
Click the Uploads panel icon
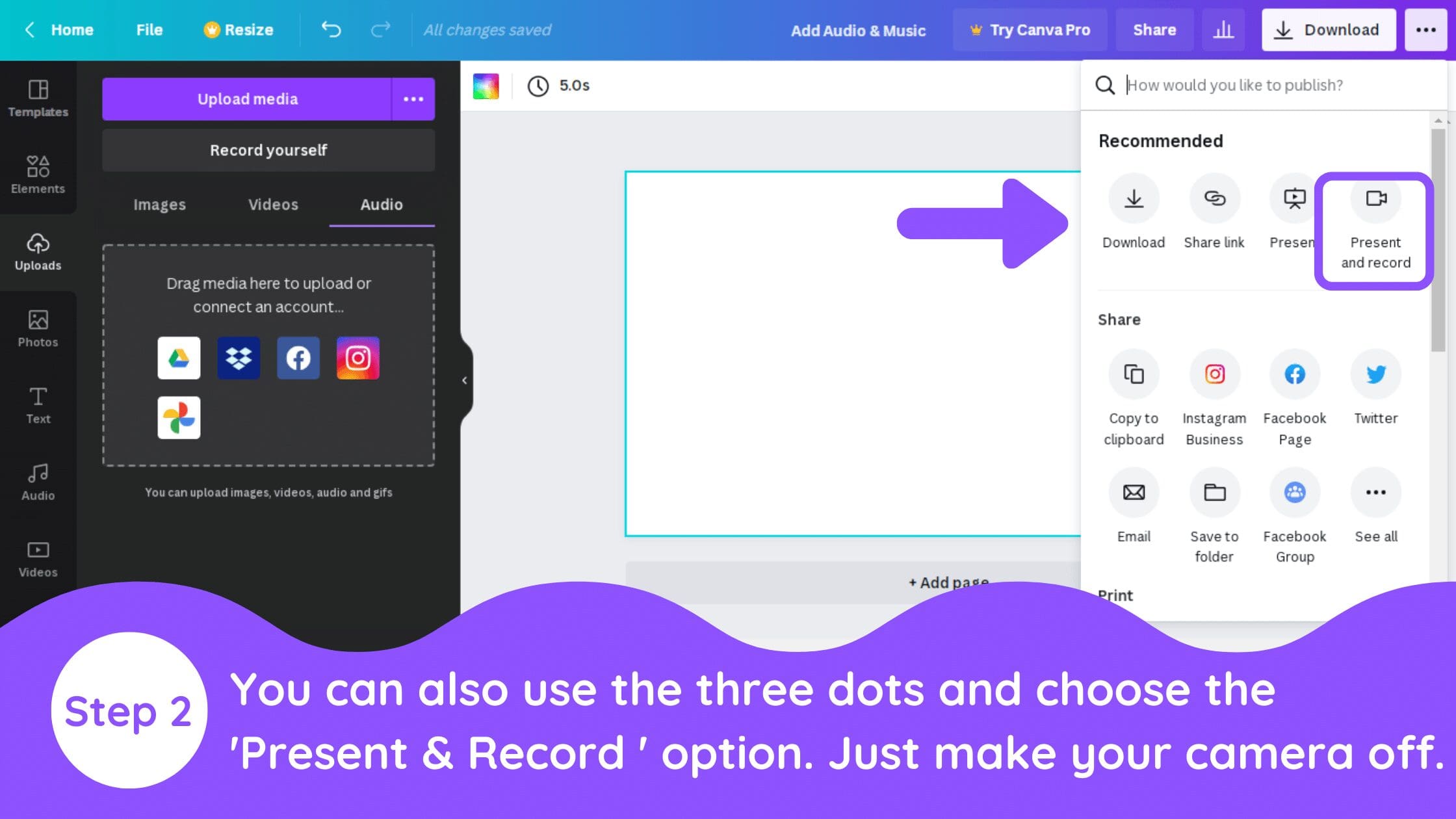coord(38,250)
